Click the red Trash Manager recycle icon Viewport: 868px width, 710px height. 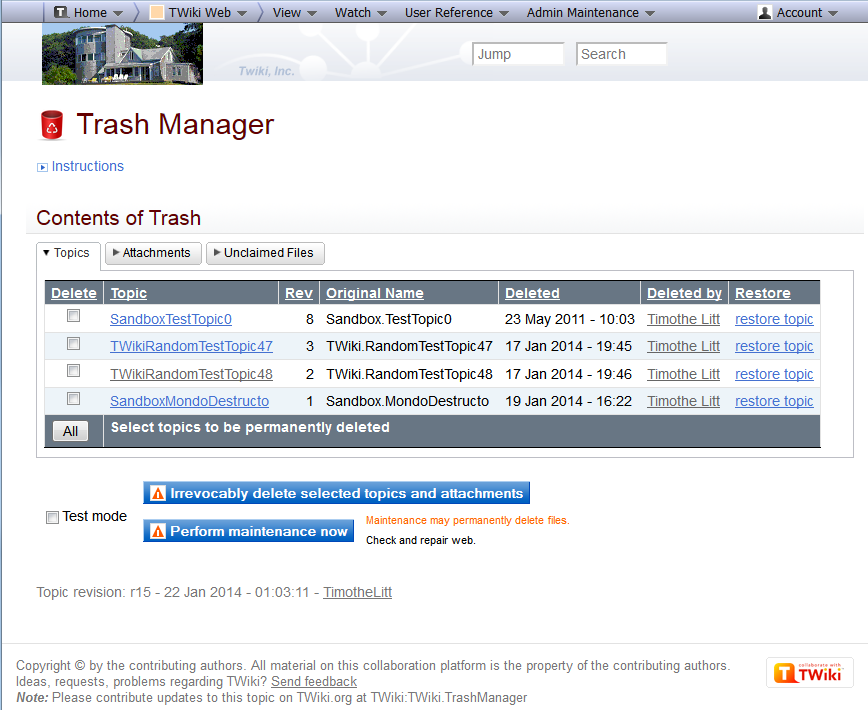coord(51,125)
